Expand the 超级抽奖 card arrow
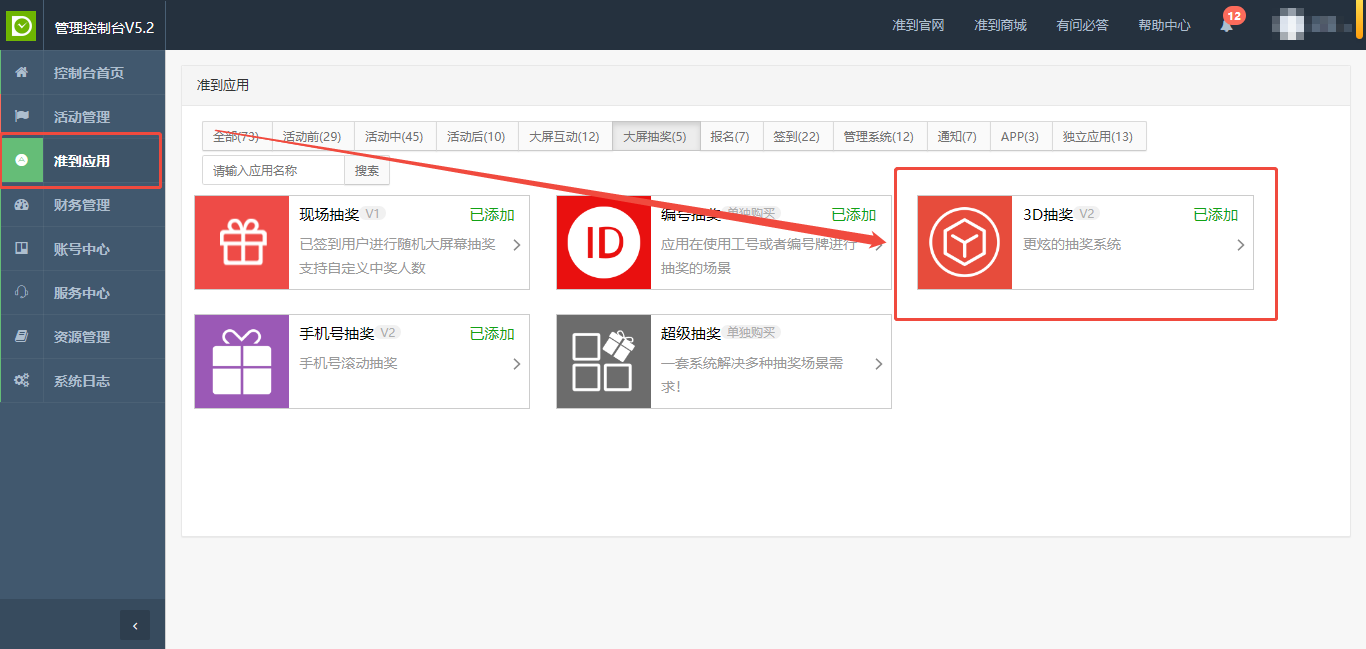This screenshot has width=1366, height=649. coord(878,364)
